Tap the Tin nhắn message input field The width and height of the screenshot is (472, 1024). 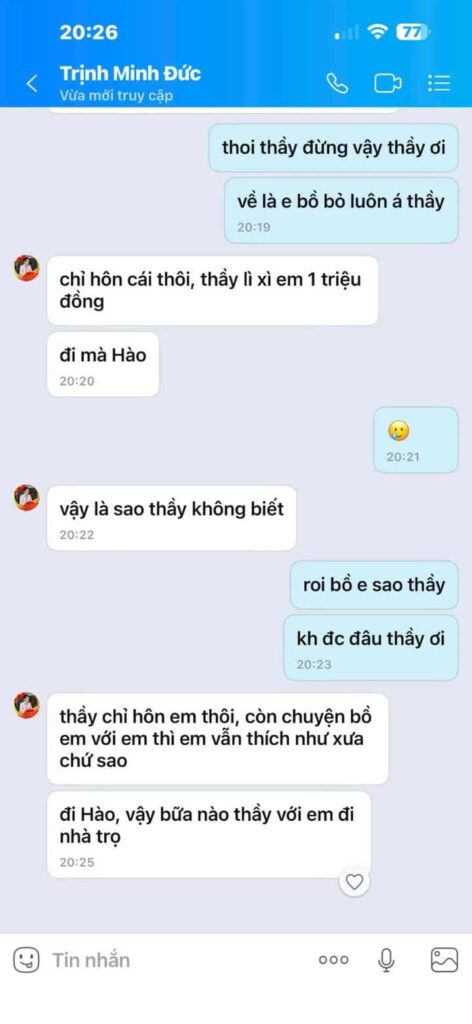pyautogui.click(x=176, y=960)
